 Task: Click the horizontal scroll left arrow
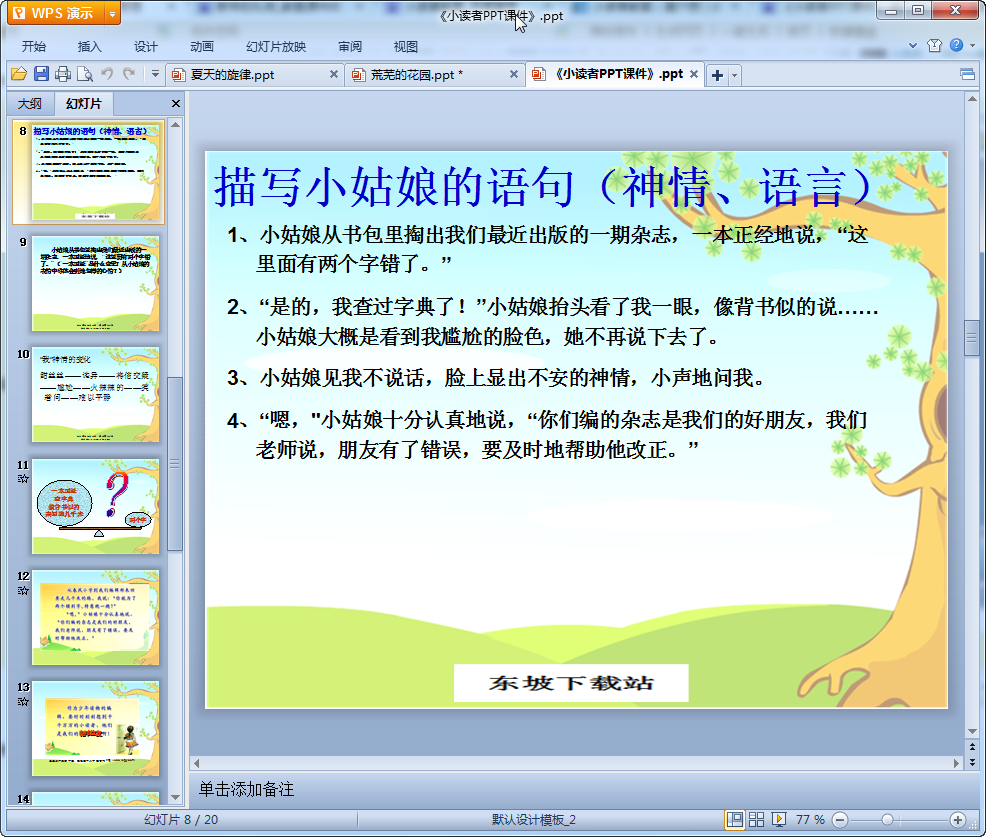[197, 763]
